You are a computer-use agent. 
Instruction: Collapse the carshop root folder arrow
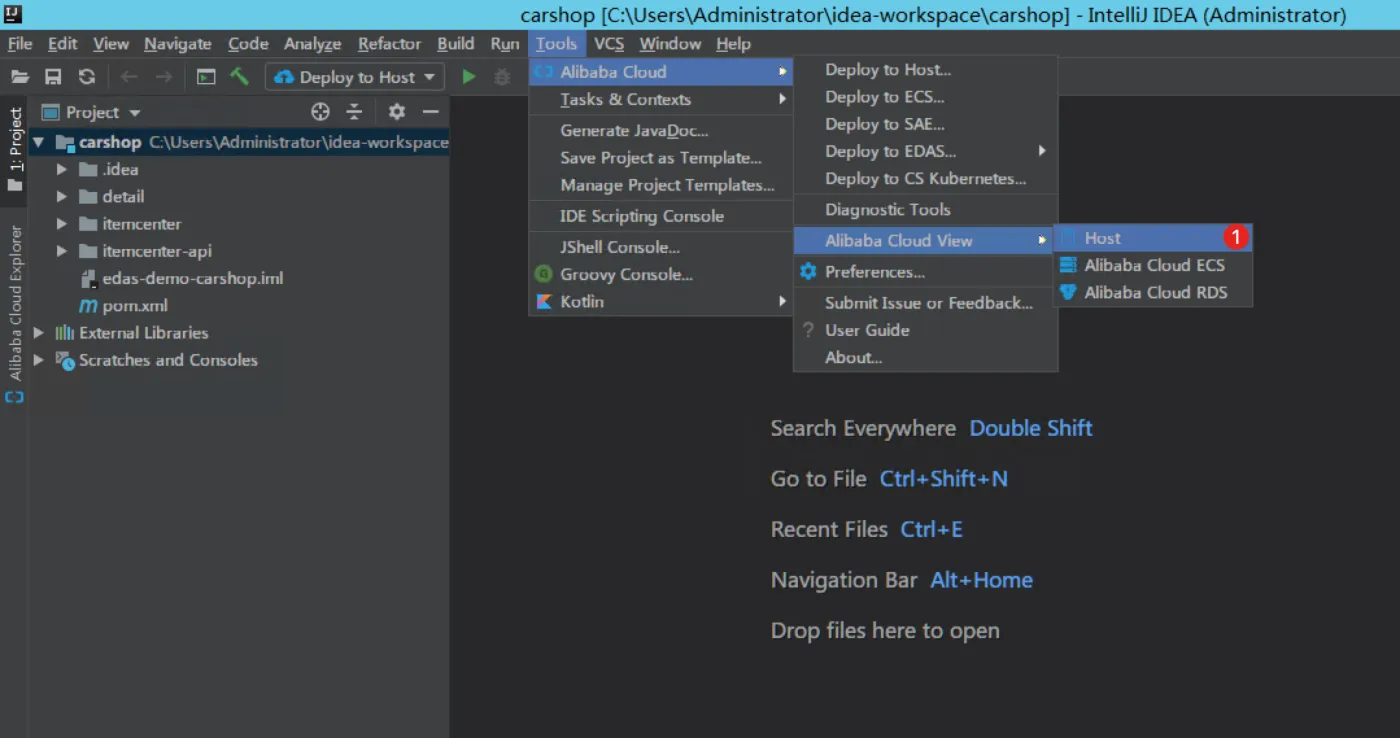click(x=38, y=142)
